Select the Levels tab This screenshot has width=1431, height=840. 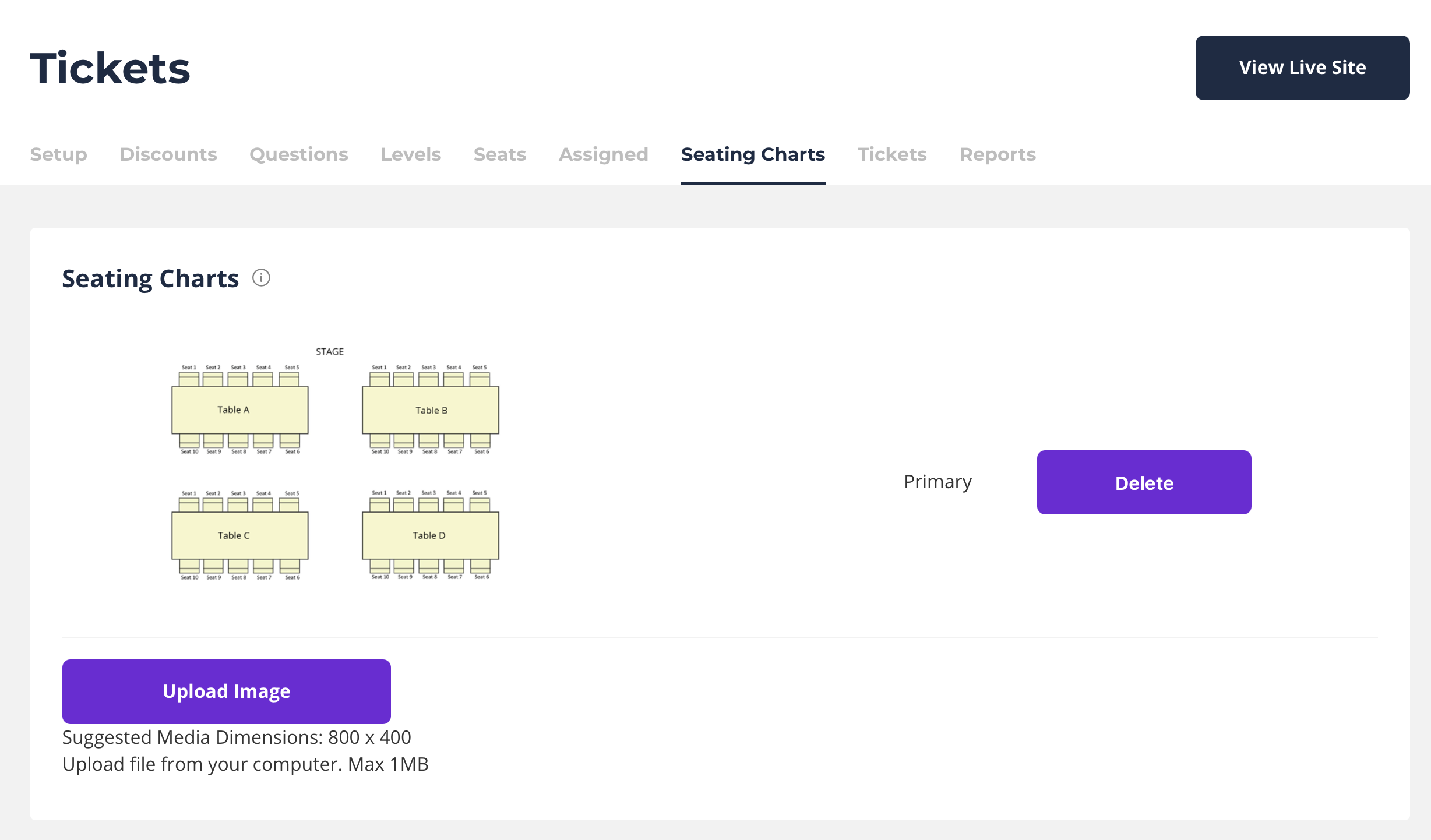coord(411,154)
